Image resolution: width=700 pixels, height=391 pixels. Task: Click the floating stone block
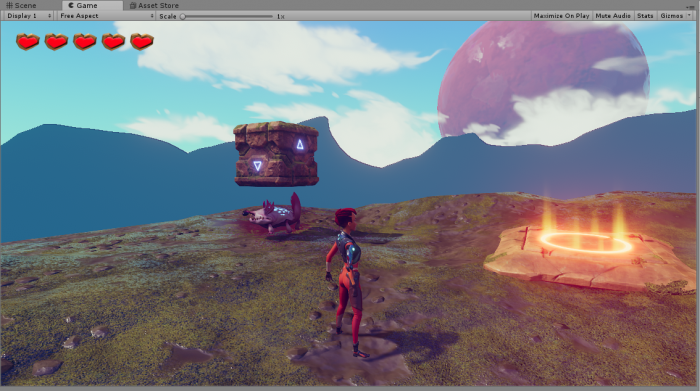pos(276,154)
